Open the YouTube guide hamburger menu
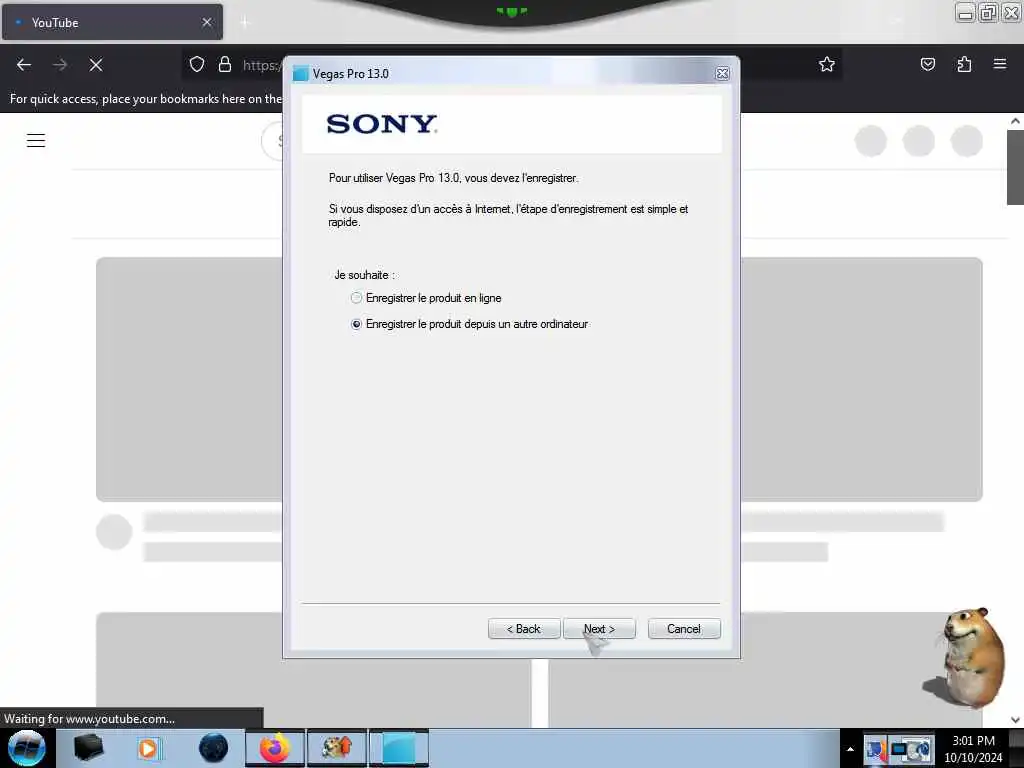Image resolution: width=1024 pixels, height=768 pixels. pyautogui.click(x=36, y=140)
